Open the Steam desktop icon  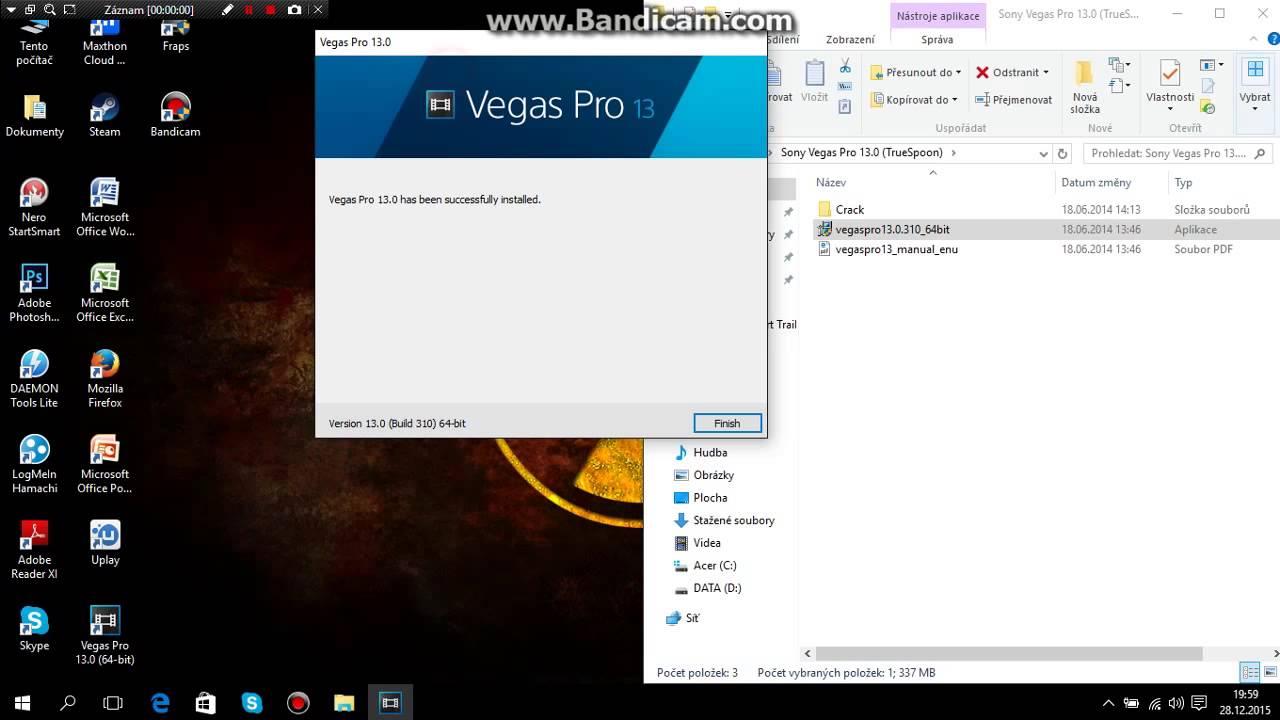tap(104, 115)
